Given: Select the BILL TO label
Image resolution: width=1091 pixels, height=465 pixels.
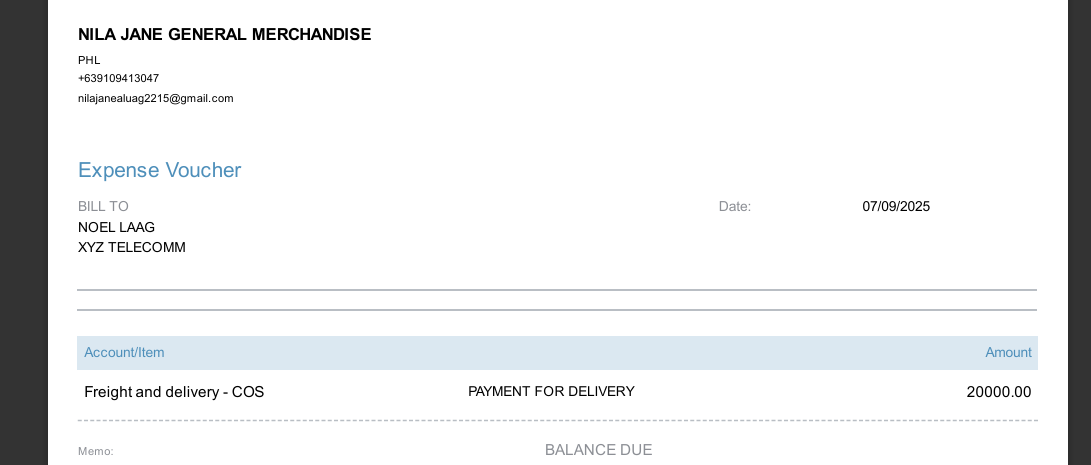Looking at the screenshot, I should coord(103,206).
